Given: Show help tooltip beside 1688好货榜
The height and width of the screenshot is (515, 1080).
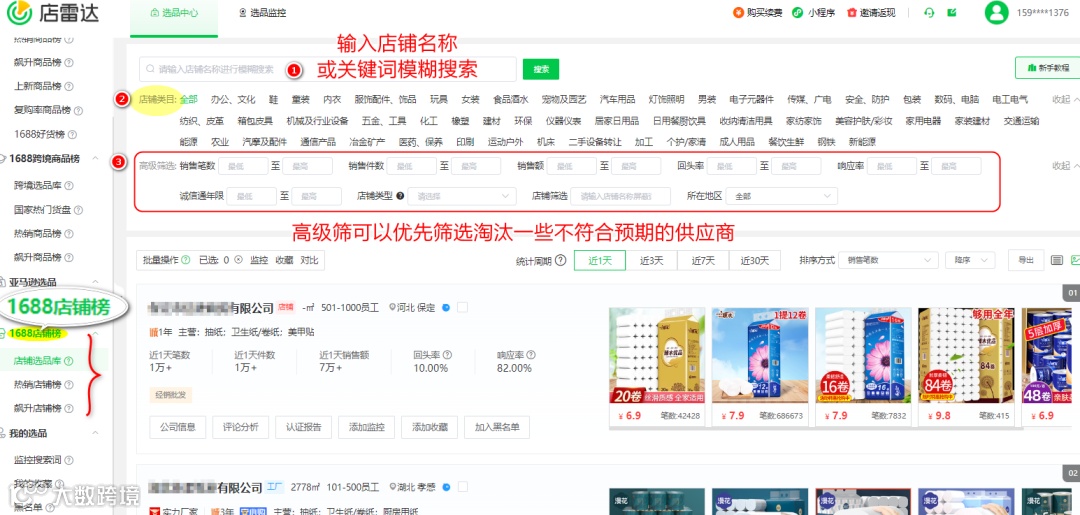Looking at the screenshot, I should (x=72, y=134).
